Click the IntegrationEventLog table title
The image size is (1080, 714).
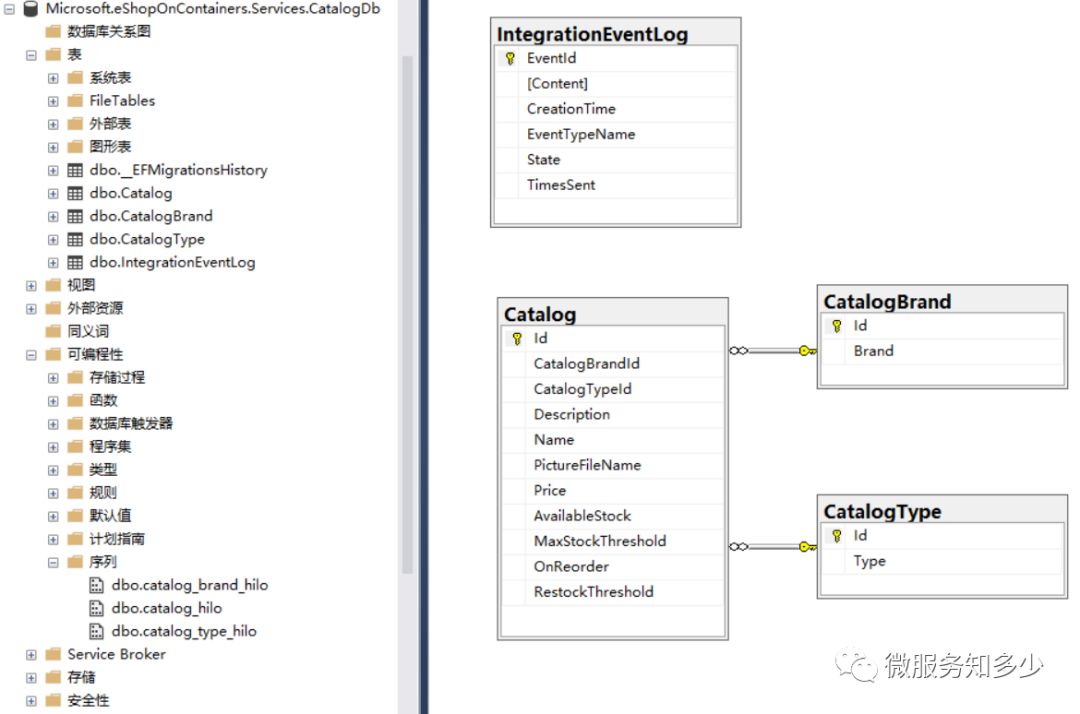pos(592,34)
